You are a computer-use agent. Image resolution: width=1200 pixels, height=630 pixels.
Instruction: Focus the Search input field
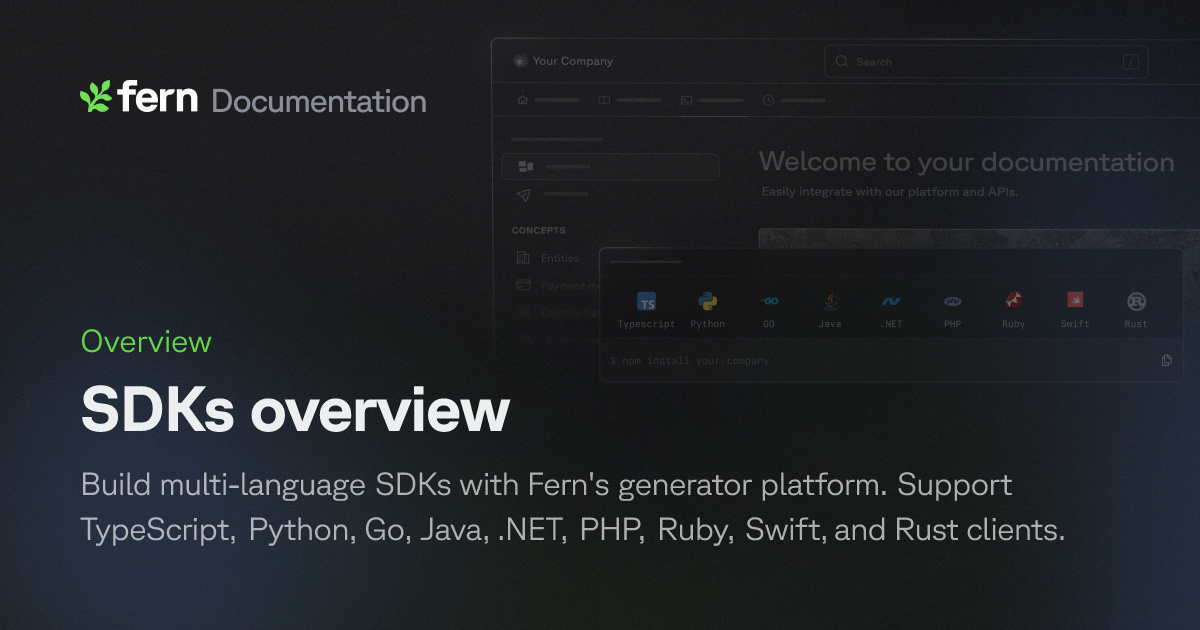(x=986, y=62)
